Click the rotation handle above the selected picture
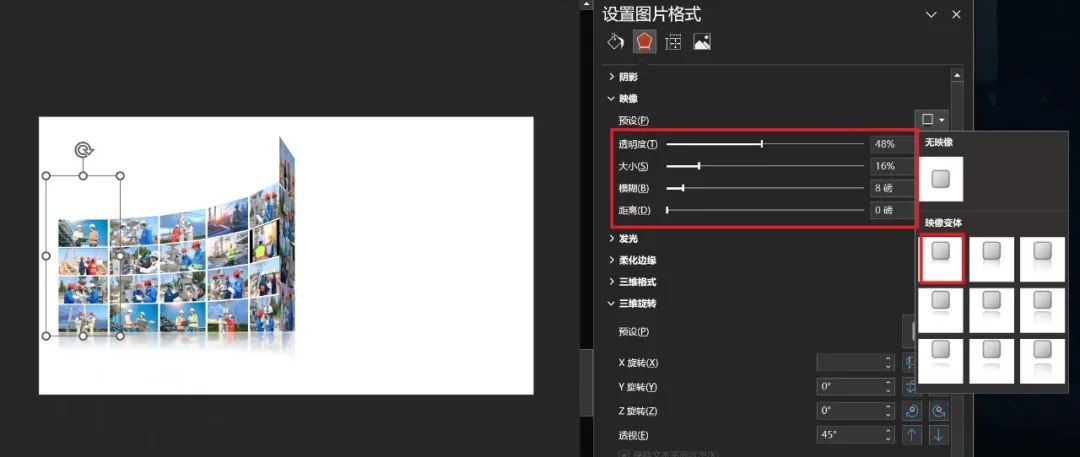The width and height of the screenshot is (1080, 457). (83, 150)
